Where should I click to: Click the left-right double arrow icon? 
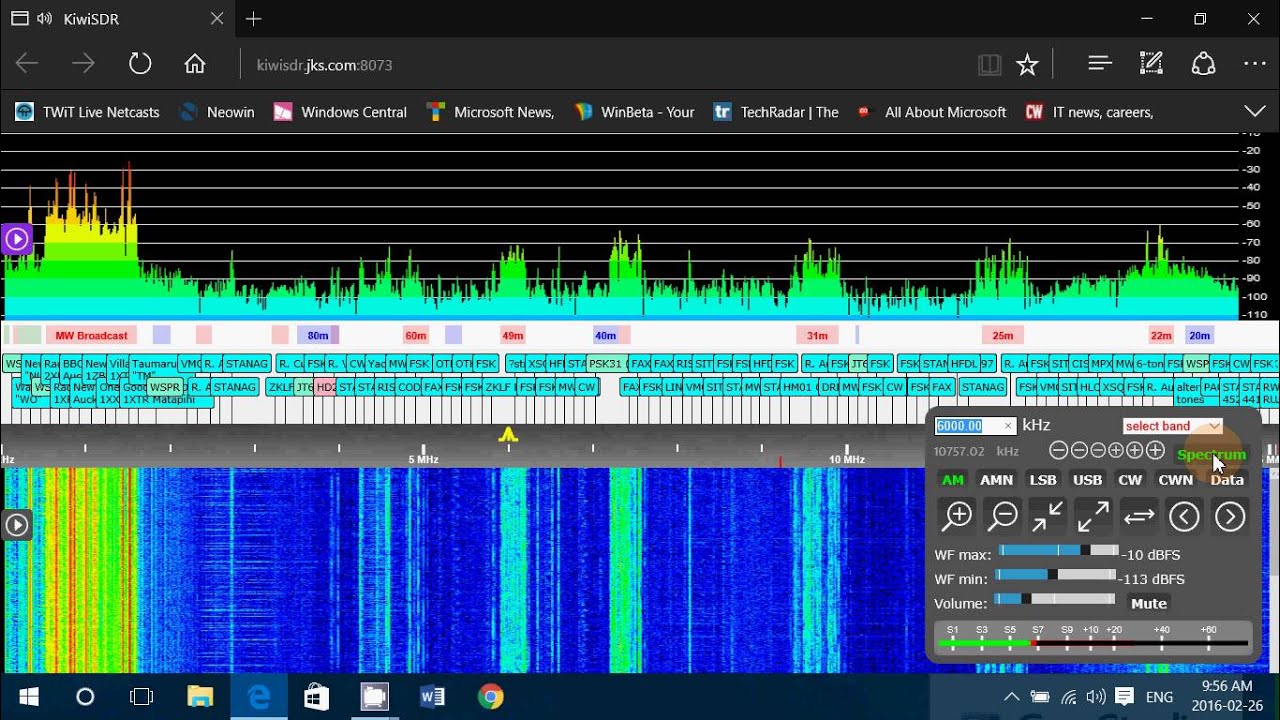pos(1139,516)
